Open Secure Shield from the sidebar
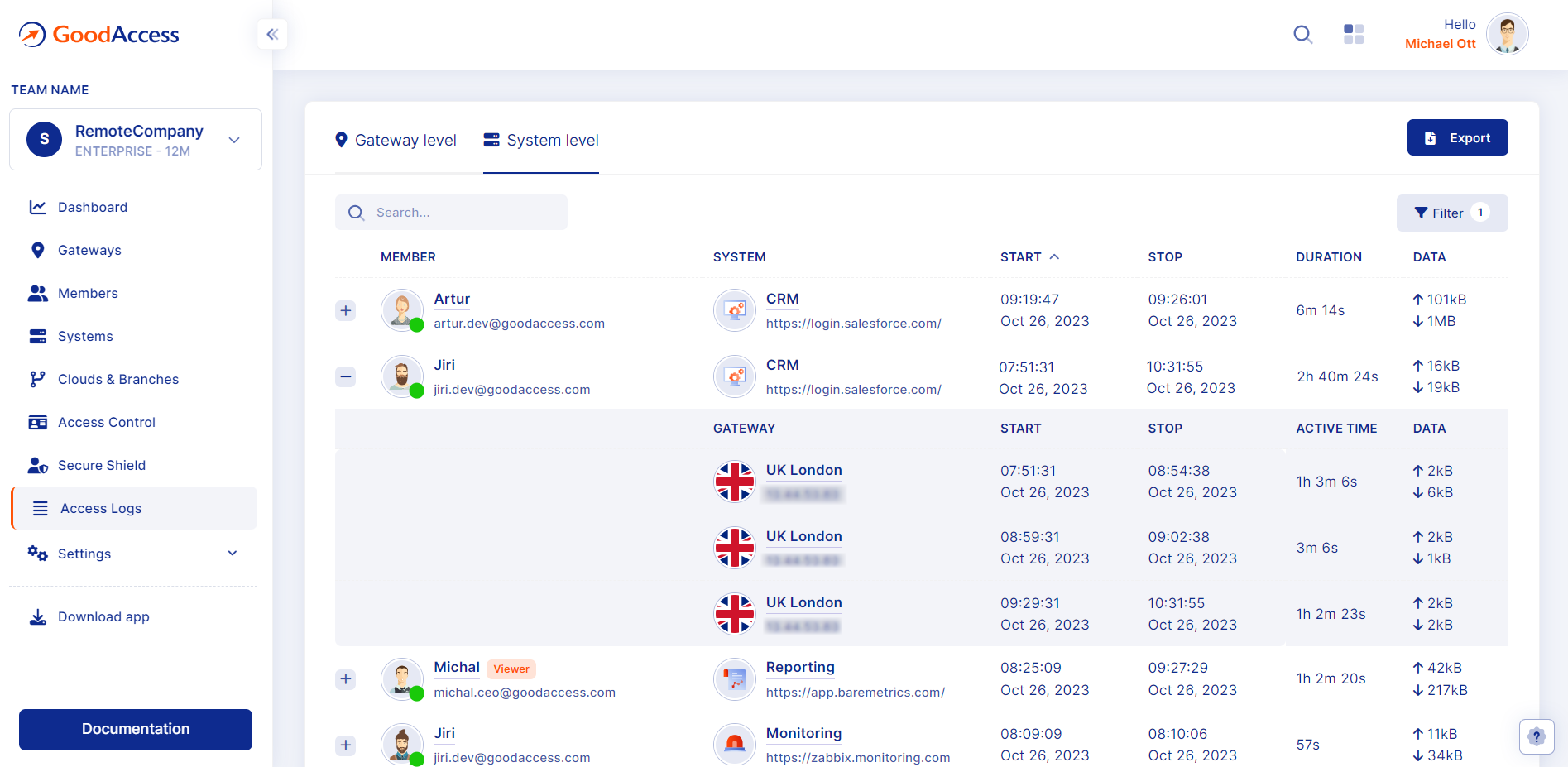The image size is (1568, 767). point(101,465)
